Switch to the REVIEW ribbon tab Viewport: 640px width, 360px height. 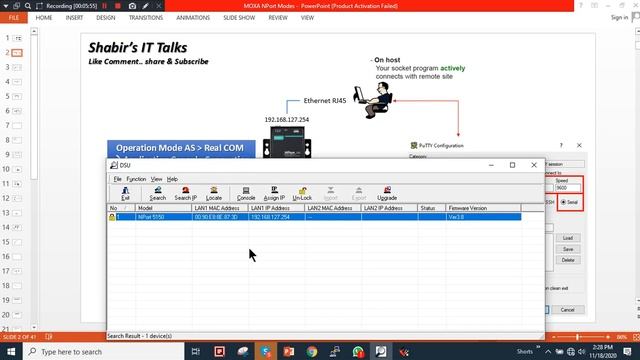point(278,18)
